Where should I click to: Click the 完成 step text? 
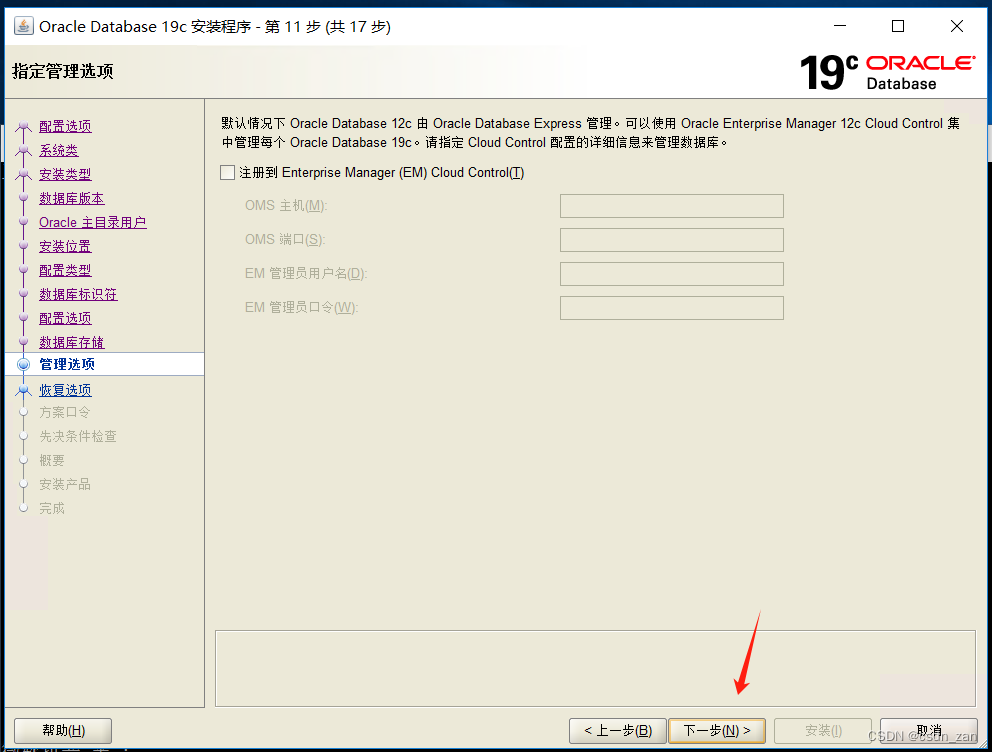(x=52, y=509)
